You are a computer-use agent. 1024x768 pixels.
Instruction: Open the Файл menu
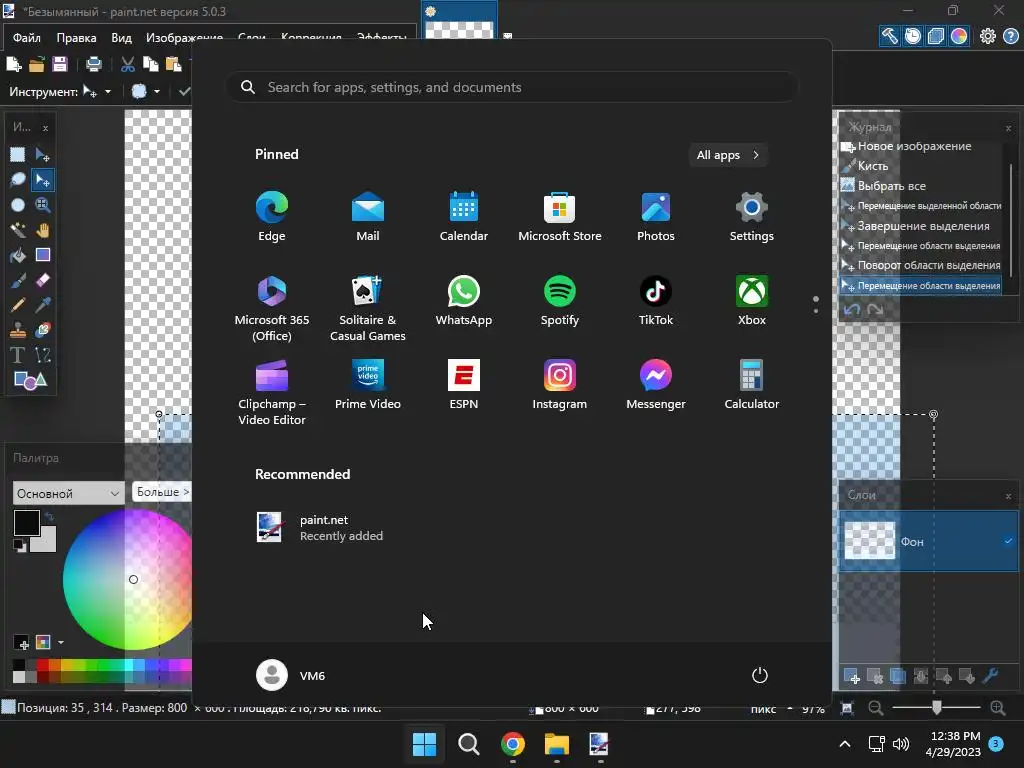coord(27,38)
